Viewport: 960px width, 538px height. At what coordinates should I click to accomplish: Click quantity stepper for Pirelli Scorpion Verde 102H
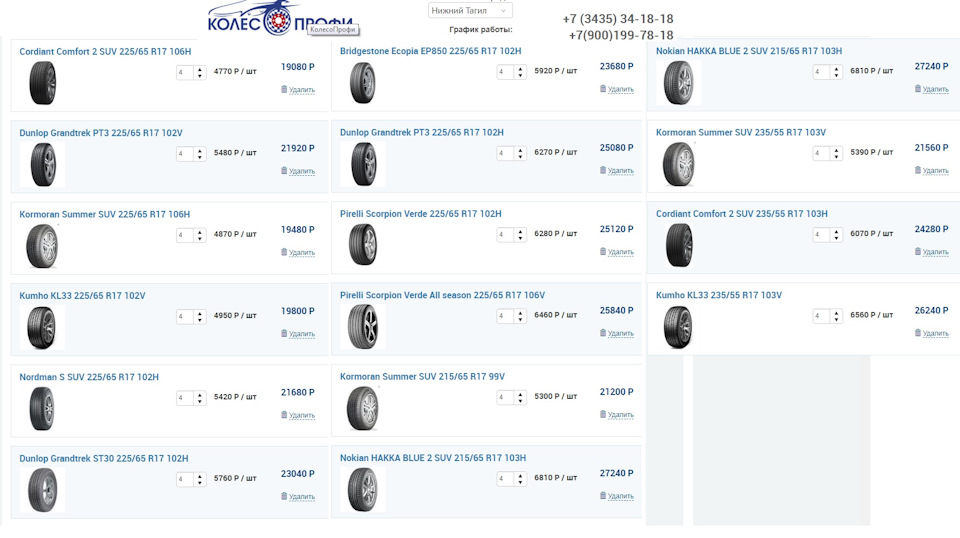click(520, 234)
